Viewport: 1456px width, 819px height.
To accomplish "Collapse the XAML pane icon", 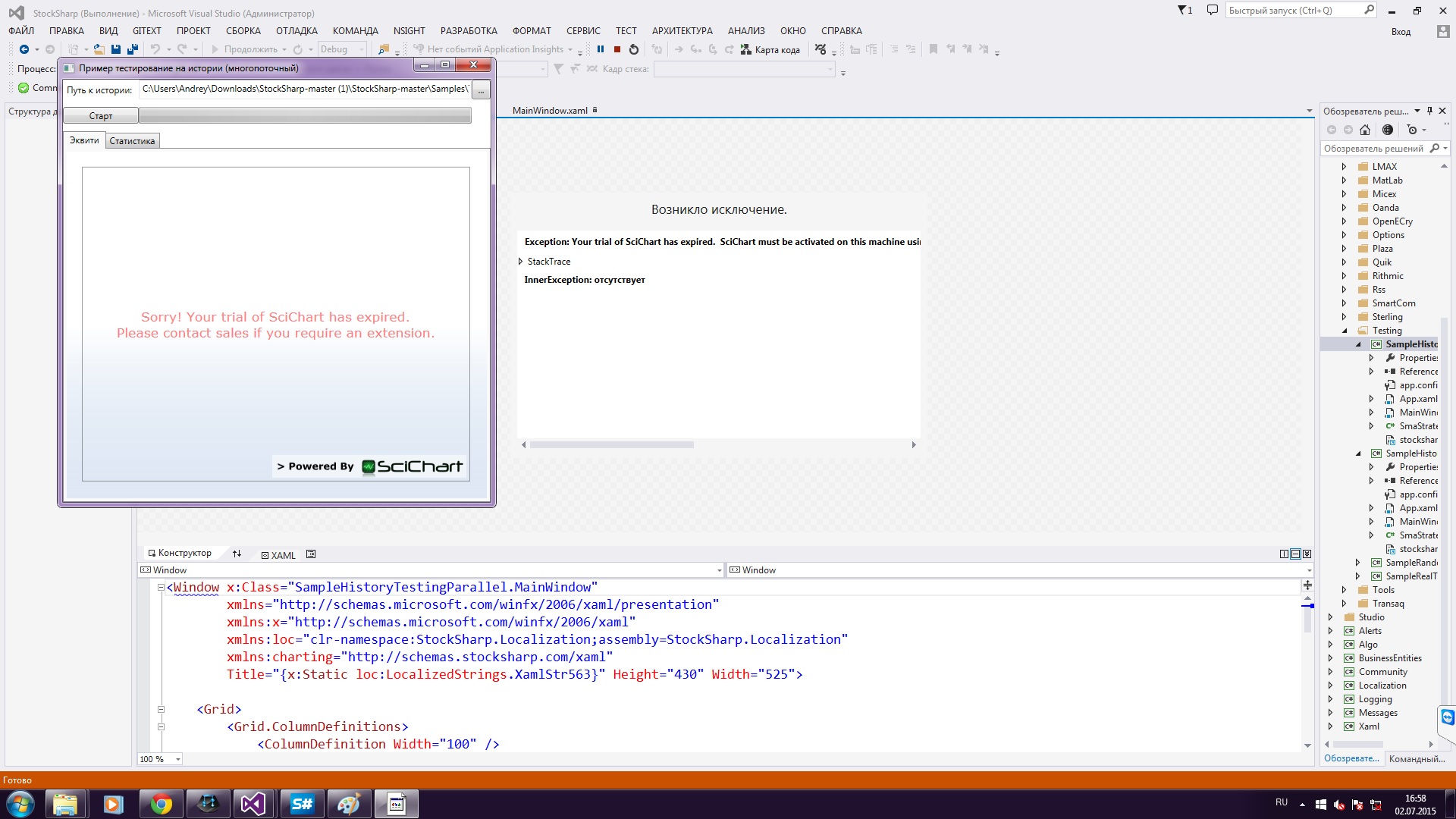I will click(1307, 554).
